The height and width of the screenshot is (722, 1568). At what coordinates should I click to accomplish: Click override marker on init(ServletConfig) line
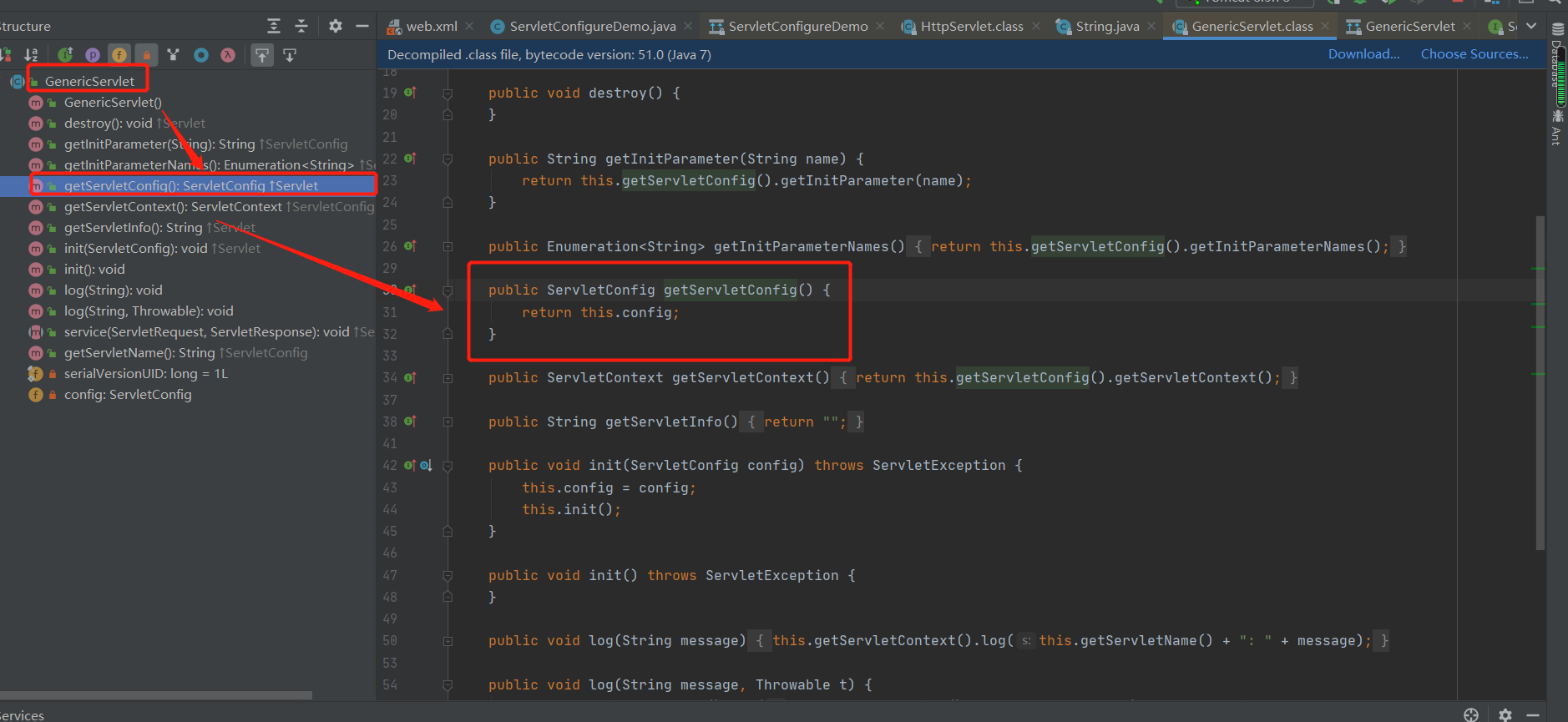410,465
